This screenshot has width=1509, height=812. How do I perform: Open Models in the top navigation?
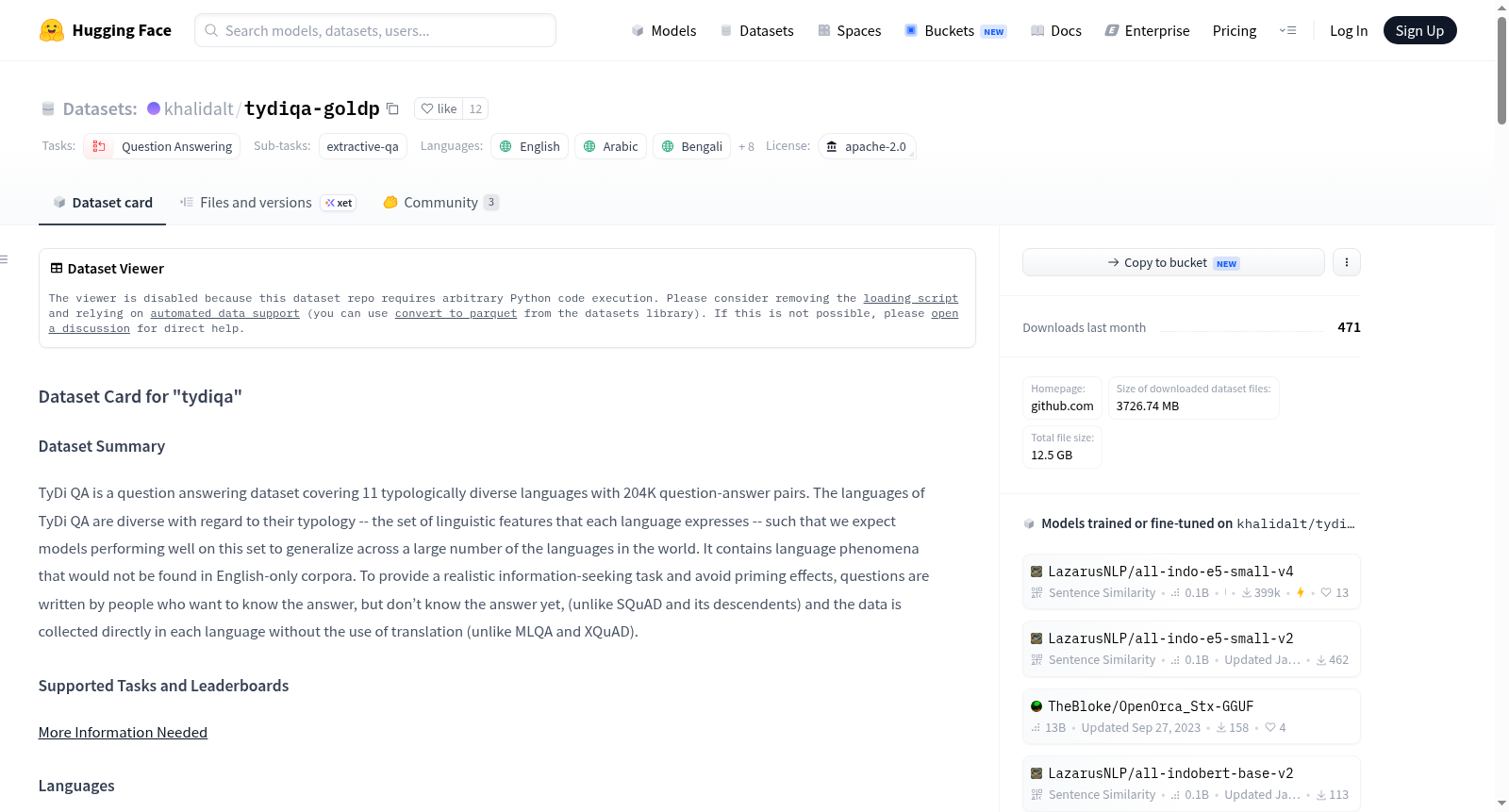664,30
